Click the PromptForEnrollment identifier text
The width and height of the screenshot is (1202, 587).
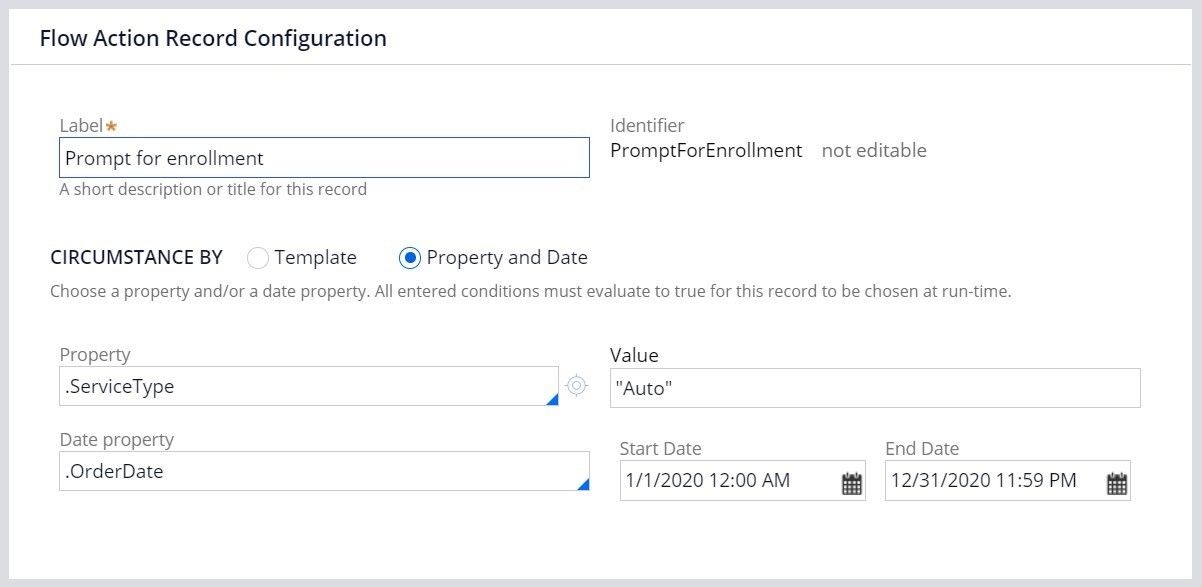706,151
